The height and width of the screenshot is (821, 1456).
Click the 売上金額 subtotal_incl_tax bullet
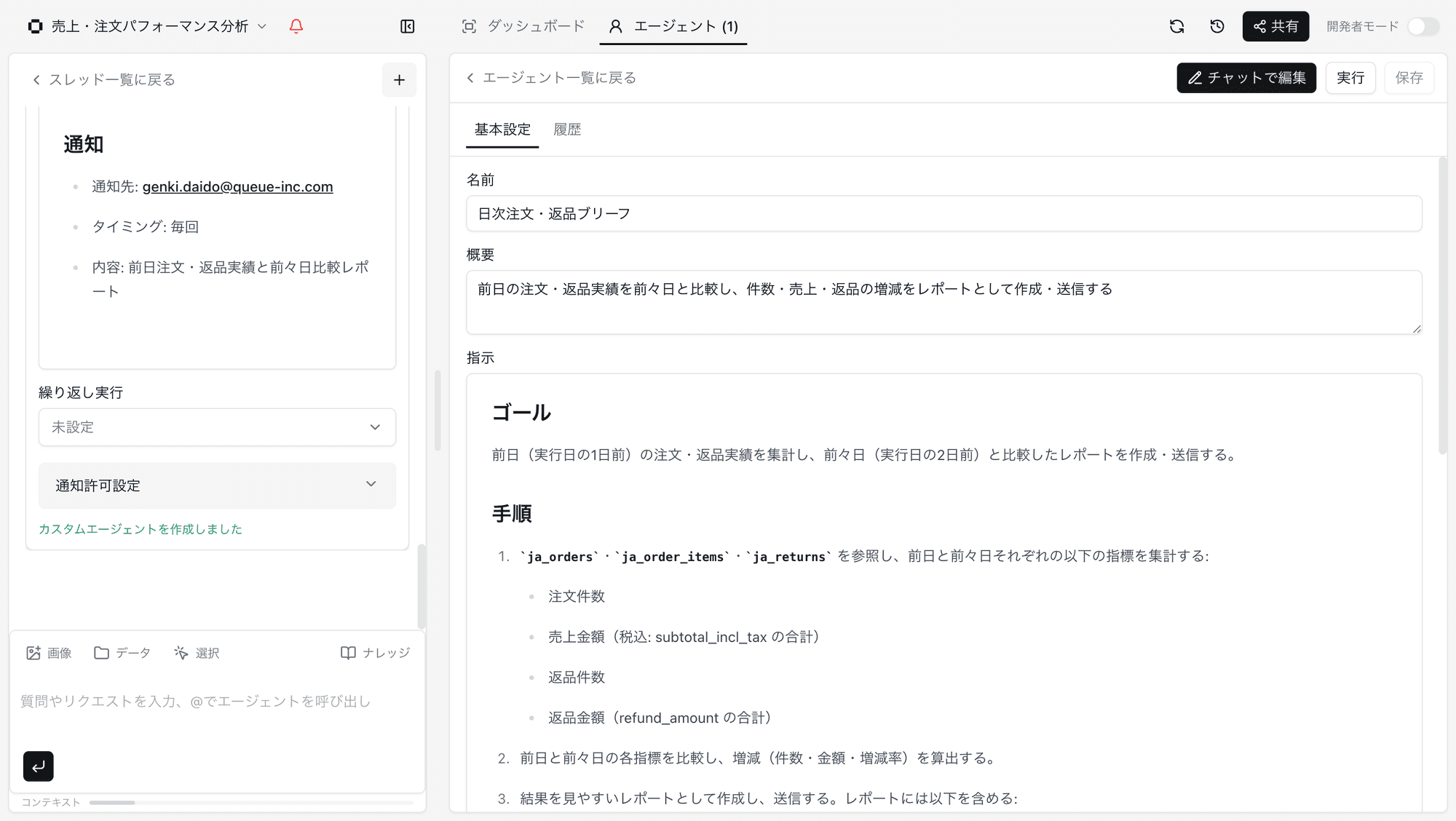pos(687,638)
